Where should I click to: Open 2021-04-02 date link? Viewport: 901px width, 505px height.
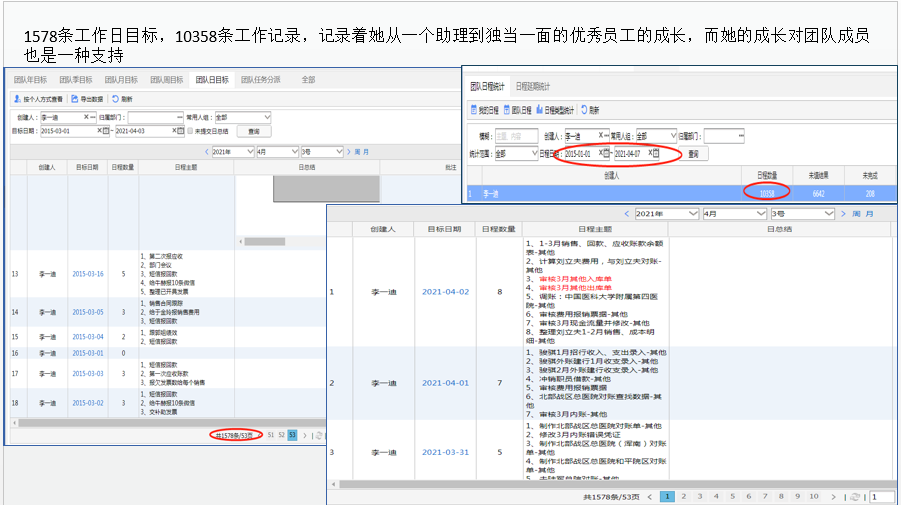[445, 292]
